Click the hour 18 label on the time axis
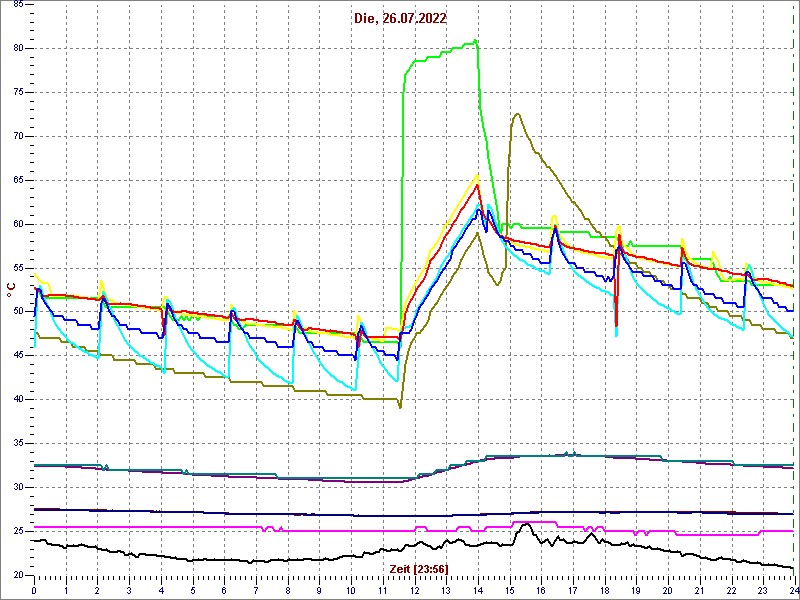The image size is (800, 600). coord(604,591)
